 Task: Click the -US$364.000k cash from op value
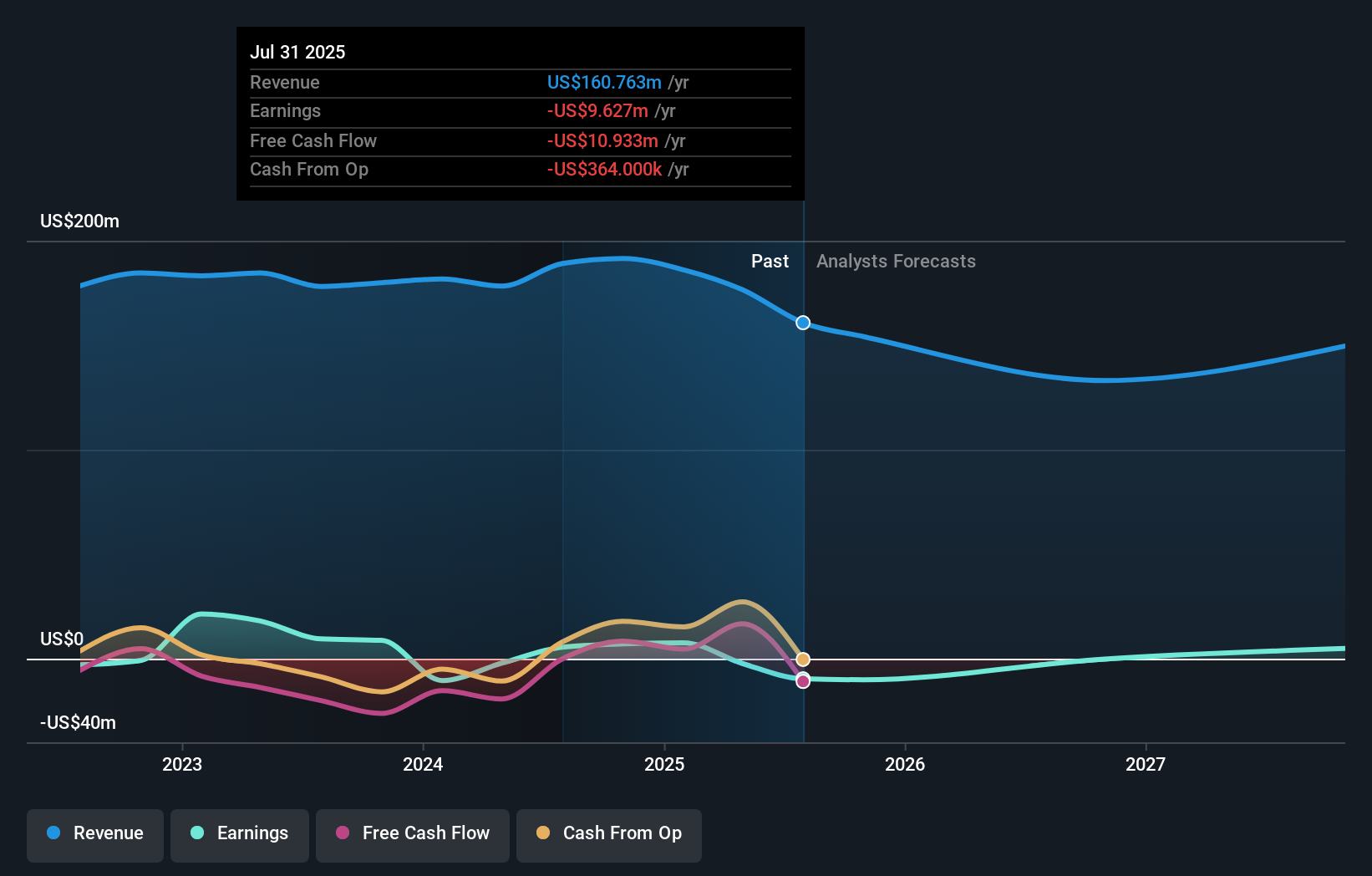click(x=604, y=169)
